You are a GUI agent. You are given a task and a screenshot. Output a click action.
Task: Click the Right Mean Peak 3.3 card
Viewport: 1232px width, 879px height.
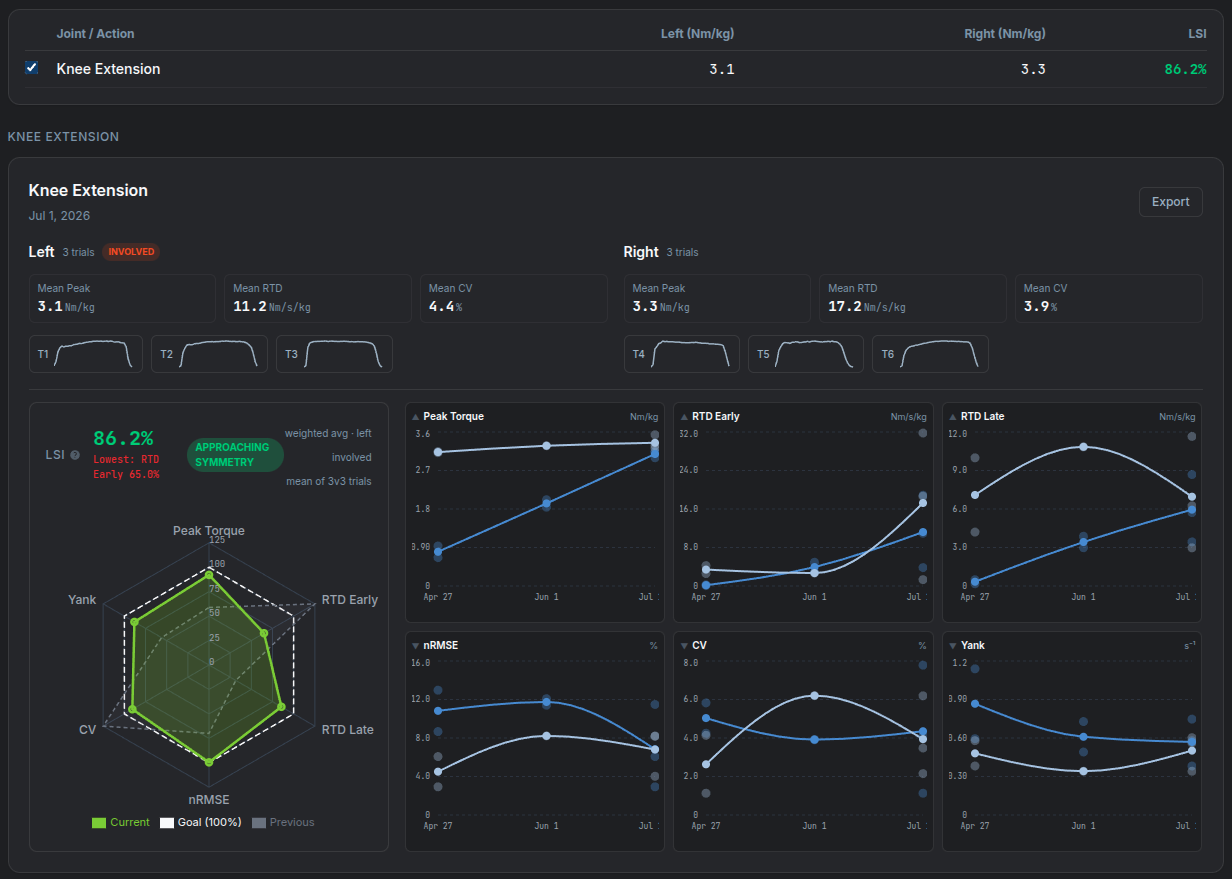(x=717, y=299)
